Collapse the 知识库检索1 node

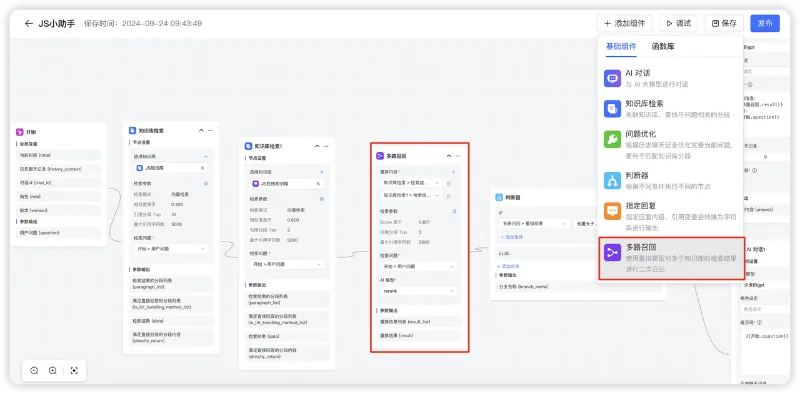tap(317, 146)
